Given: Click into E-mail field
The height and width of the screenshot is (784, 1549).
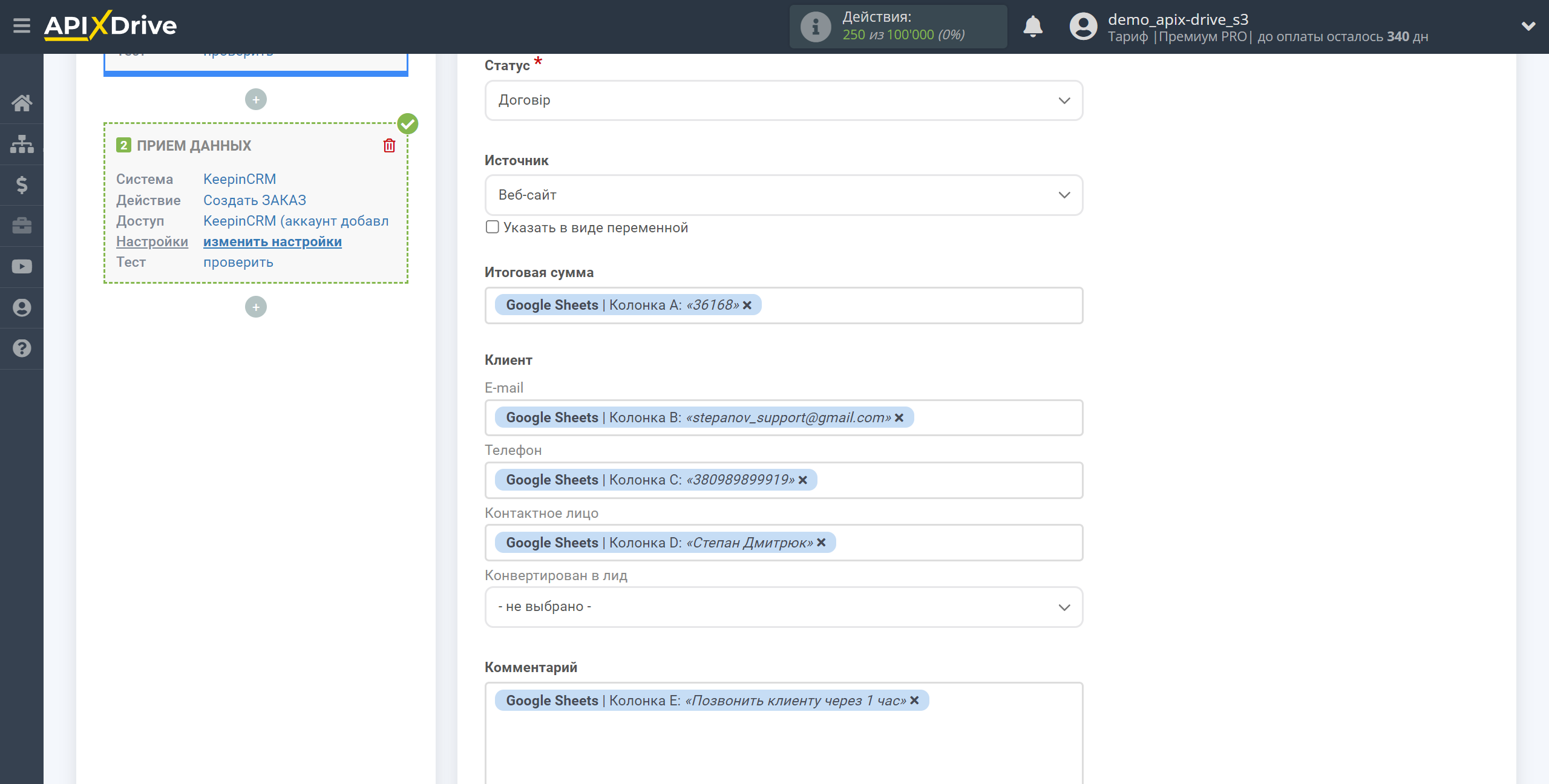Looking at the screenshot, I should click(784, 418).
